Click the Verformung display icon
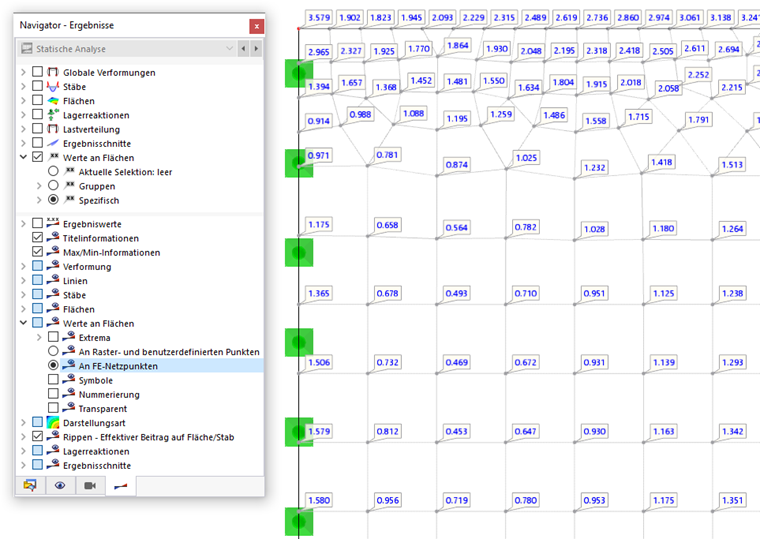The height and width of the screenshot is (539, 760). click(53, 266)
